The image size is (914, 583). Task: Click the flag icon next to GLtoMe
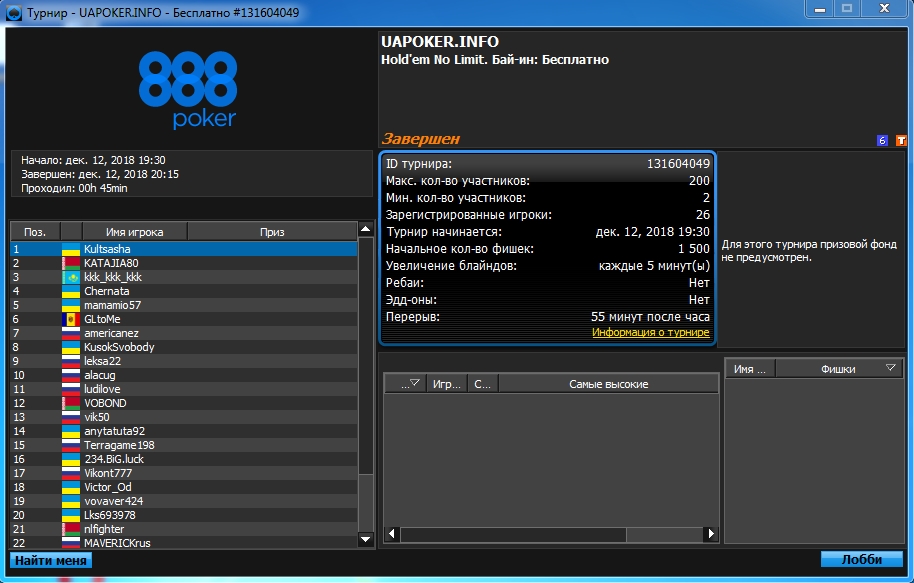coord(71,319)
